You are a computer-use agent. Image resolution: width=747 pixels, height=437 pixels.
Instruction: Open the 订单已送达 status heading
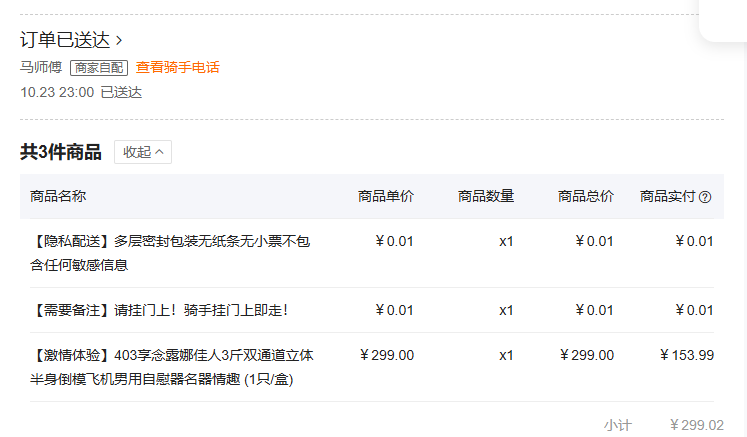click(x=65, y=40)
